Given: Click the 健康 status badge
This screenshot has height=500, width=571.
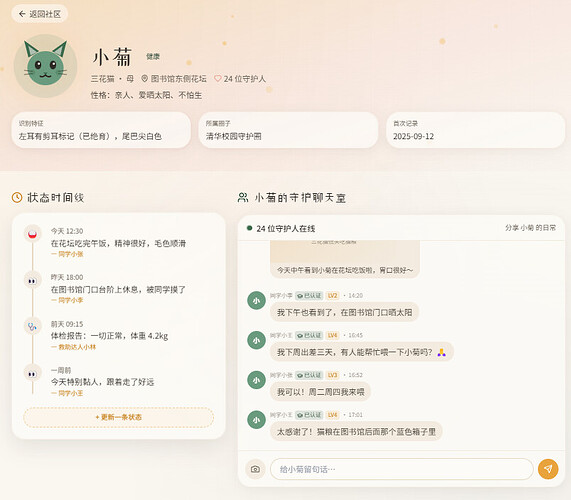Looking at the screenshot, I should pos(153,56).
